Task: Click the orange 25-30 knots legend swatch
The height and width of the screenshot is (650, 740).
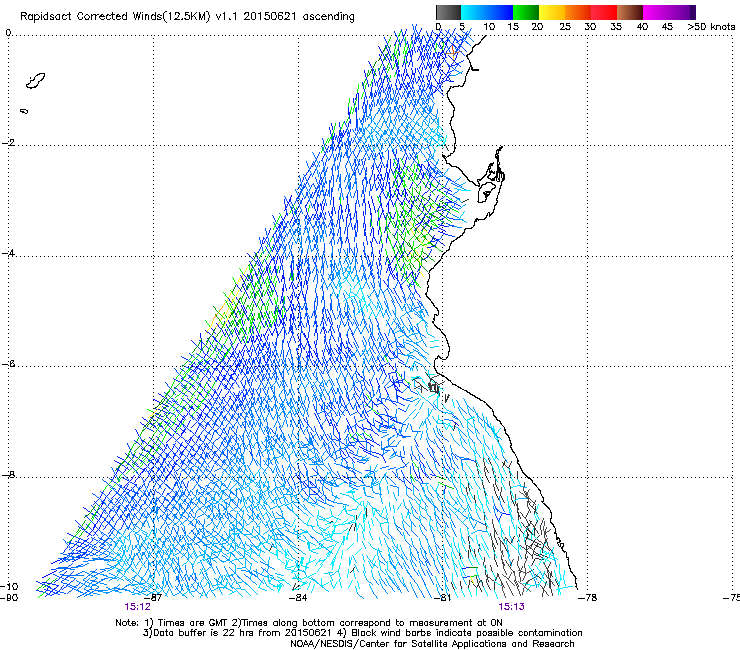Action: (x=578, y=12)
